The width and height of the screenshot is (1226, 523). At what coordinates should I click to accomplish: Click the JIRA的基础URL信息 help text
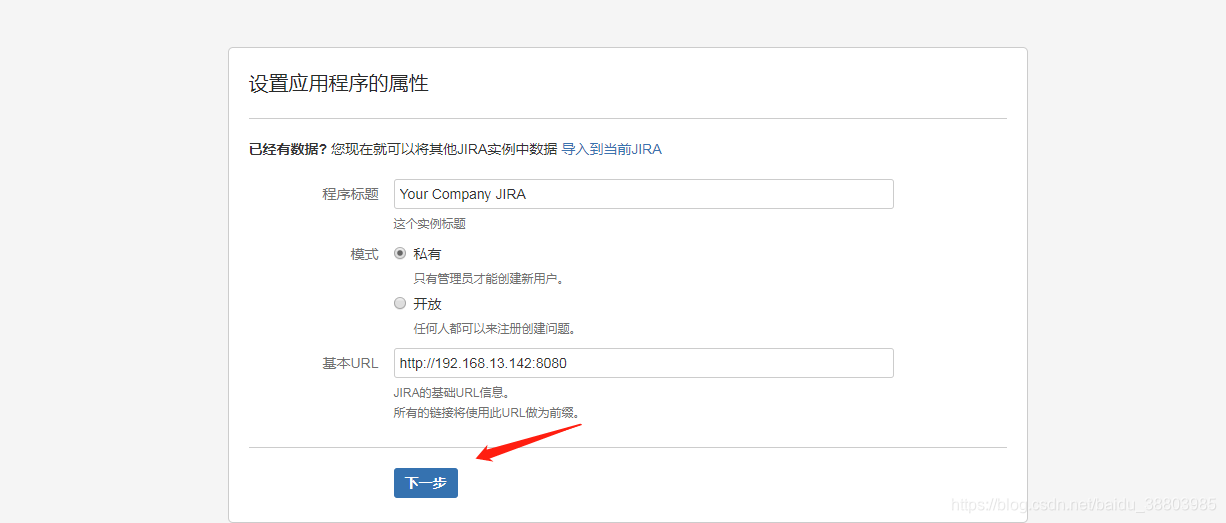coord(453,393)
